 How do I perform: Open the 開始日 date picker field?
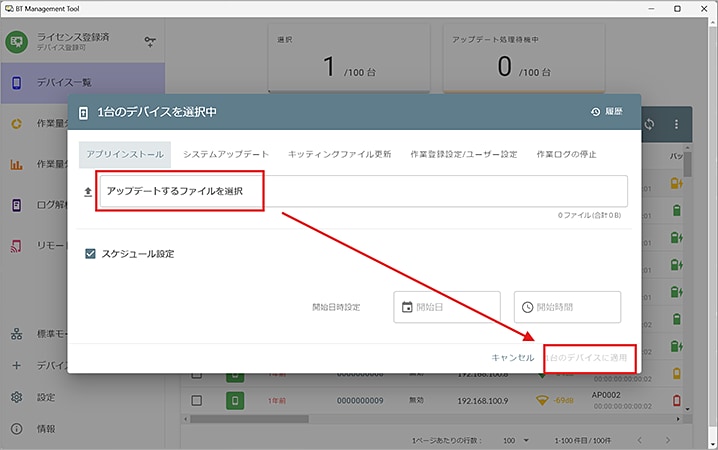(446, 307)
